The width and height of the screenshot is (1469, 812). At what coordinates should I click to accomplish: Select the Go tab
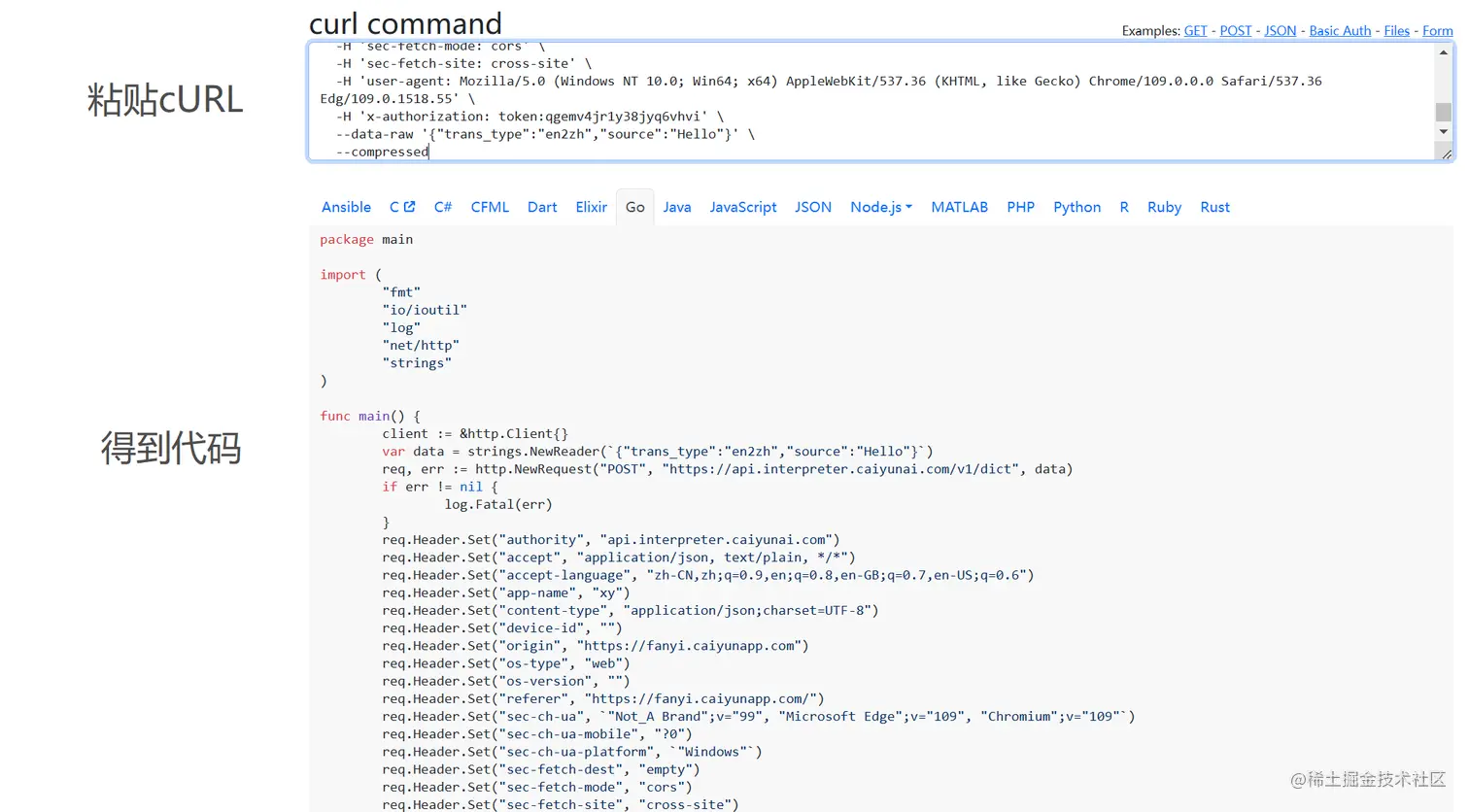coord(635,207)
